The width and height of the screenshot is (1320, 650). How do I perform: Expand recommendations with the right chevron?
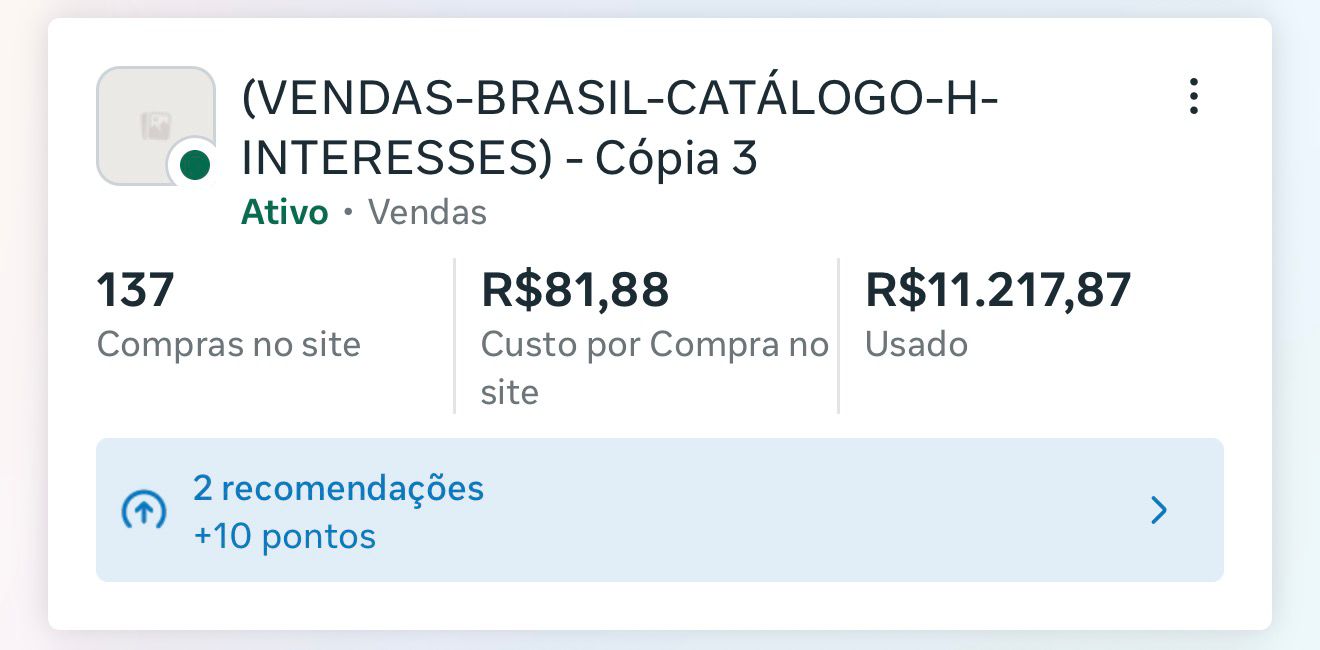1159,510
